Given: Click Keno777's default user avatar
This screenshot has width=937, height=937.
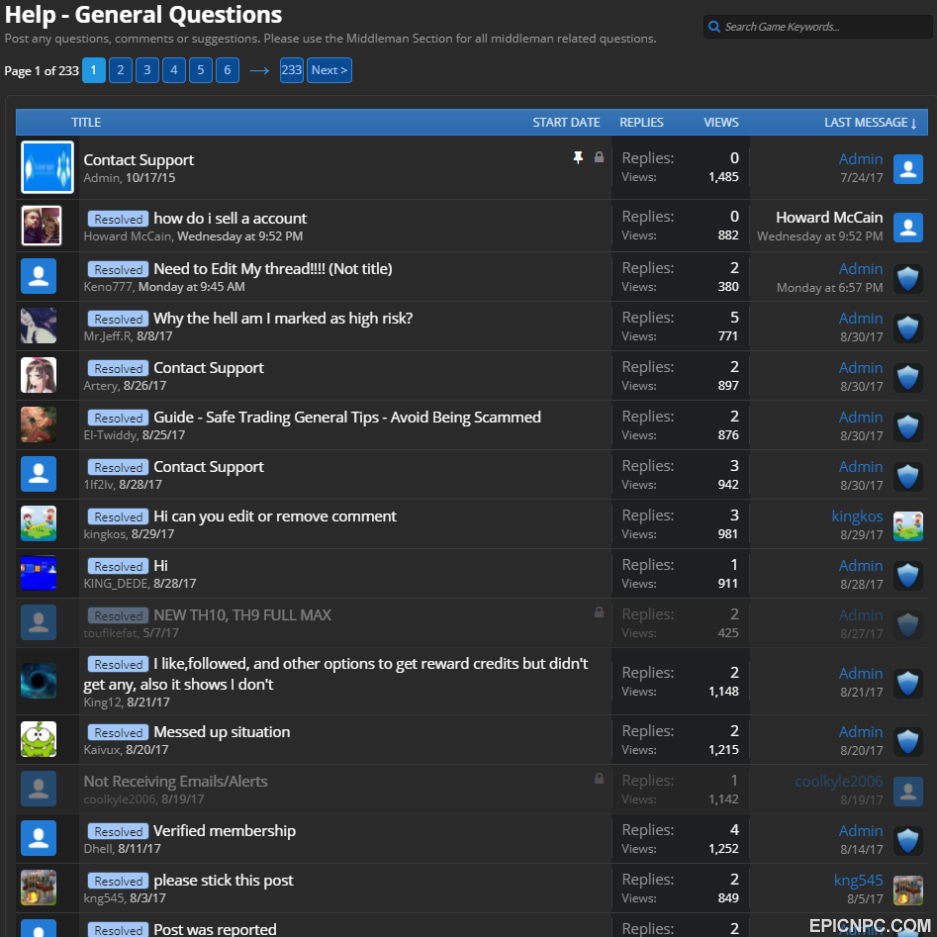Looking at the screenshot, I should (39, 276).
